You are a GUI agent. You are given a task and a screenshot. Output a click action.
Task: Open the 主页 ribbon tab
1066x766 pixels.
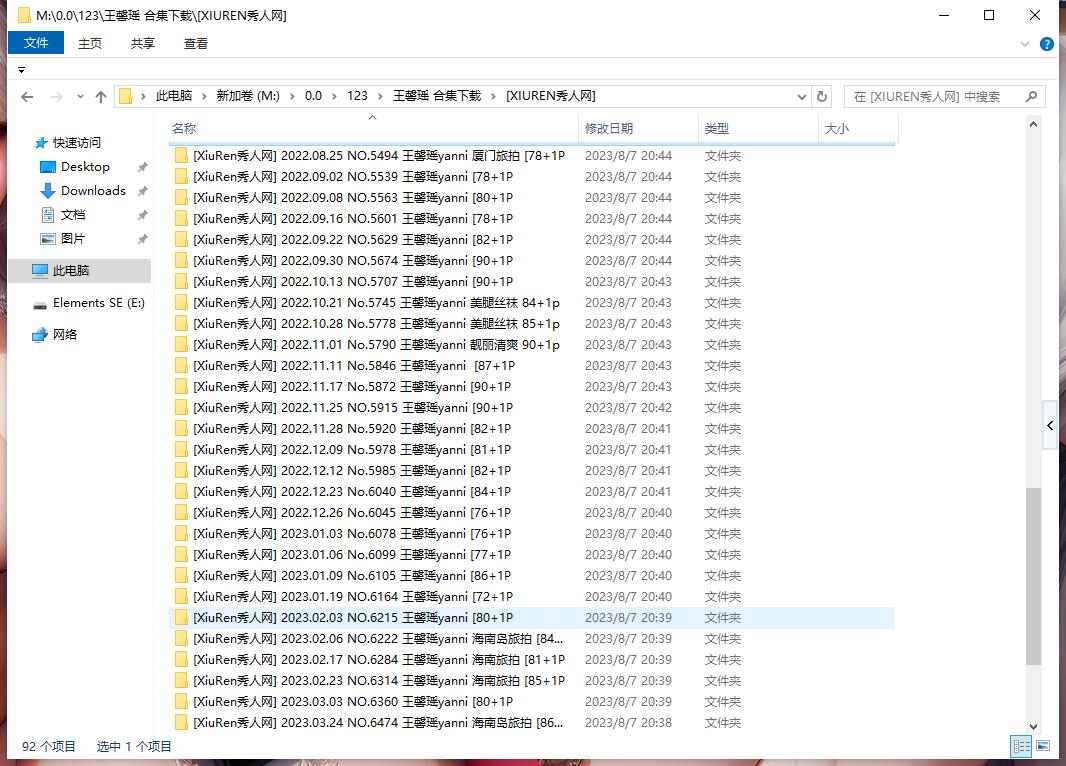pos(90,43)
